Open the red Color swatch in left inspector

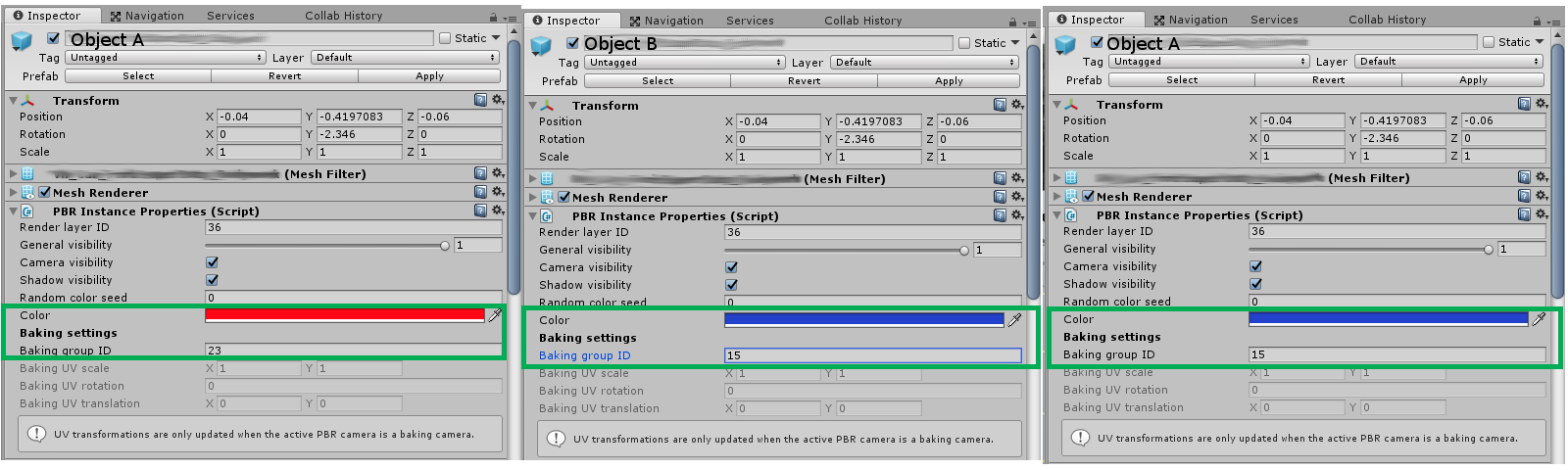coord(345,315)
